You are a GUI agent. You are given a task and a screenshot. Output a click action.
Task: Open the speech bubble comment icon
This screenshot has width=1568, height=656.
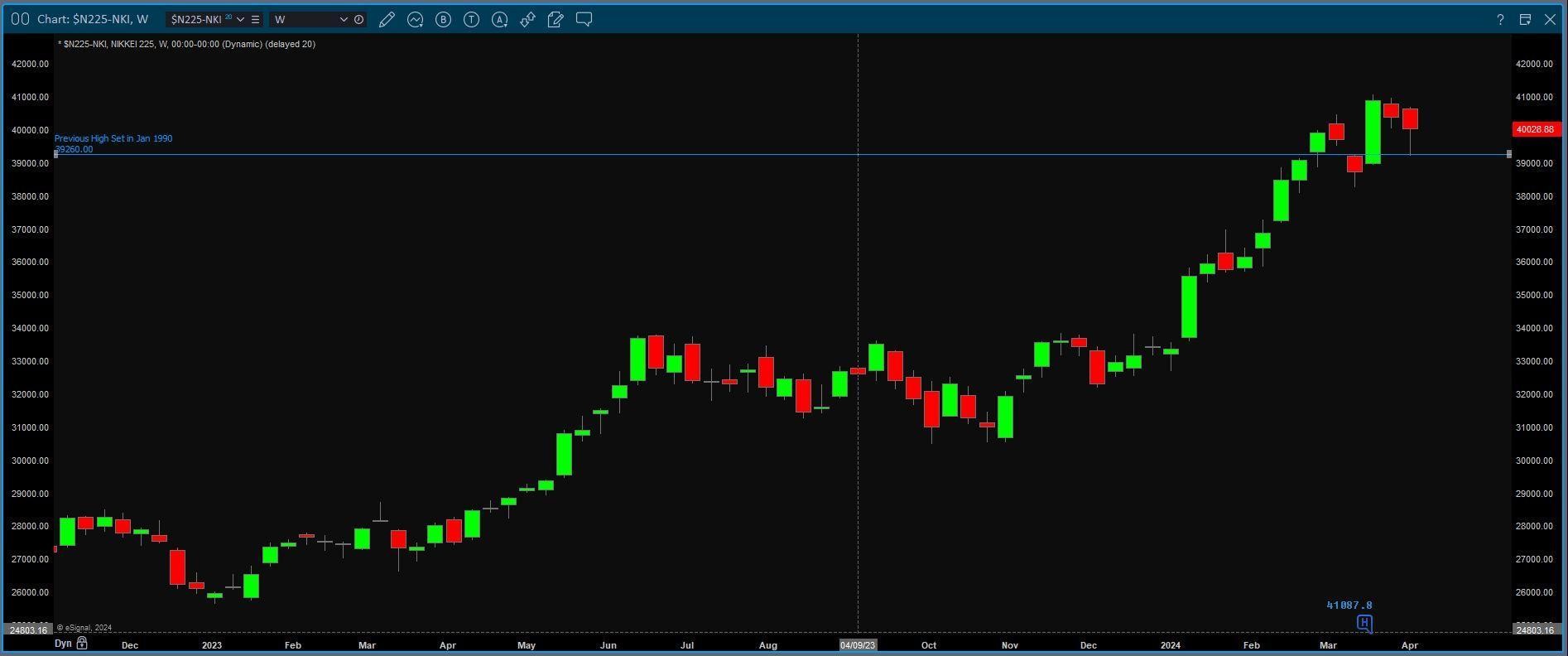[584, 20]
